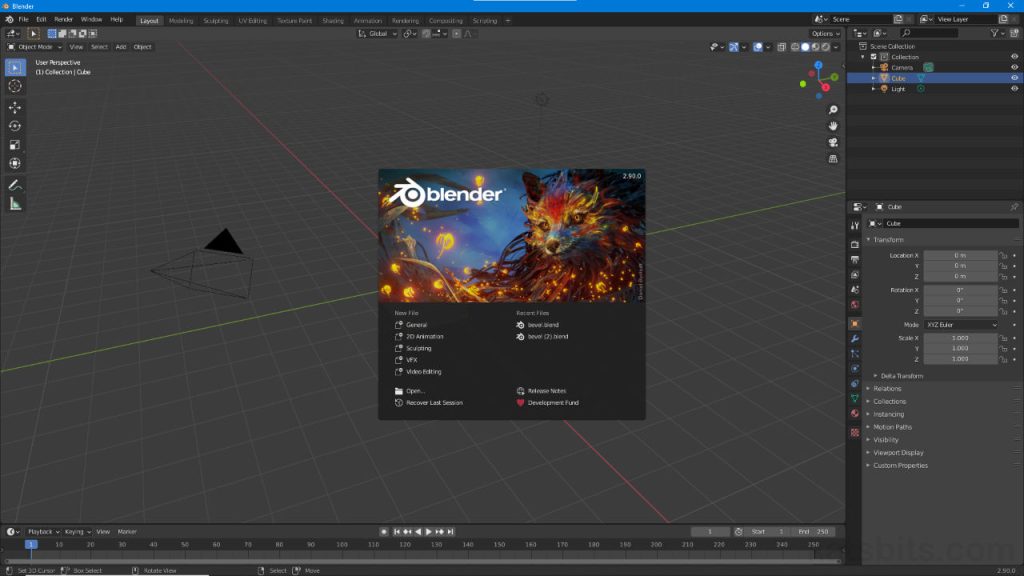Open the Modifier Properties wrench icon
Screen dimensions: 1024x576
(x=856, y=339)
